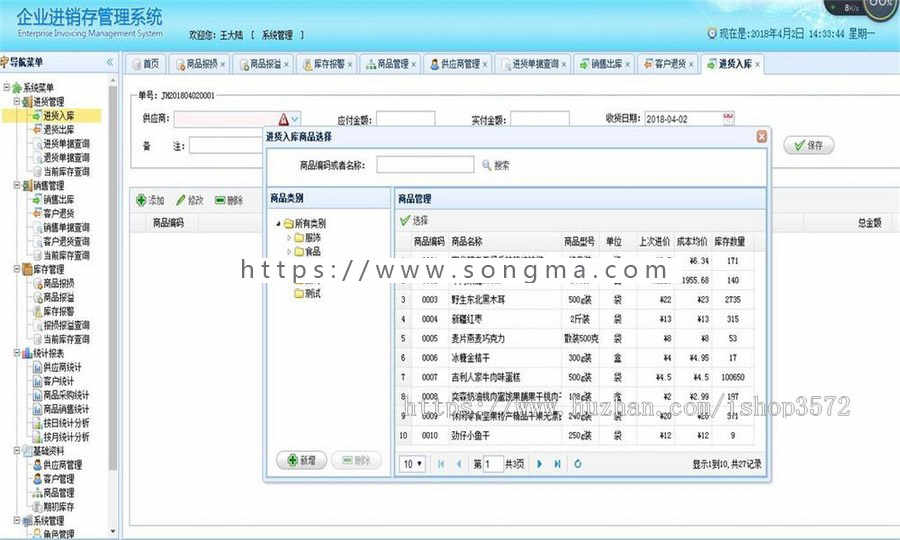
Task: Collapse 所有类别 category node
Action: (x=278, y=224)
